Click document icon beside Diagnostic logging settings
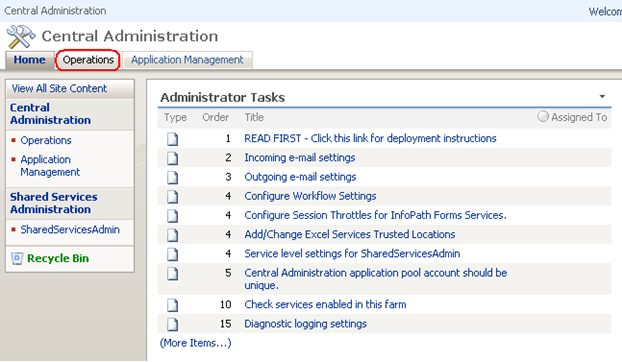The height and width of the screenshot is (362, 622). pos(173,324)
